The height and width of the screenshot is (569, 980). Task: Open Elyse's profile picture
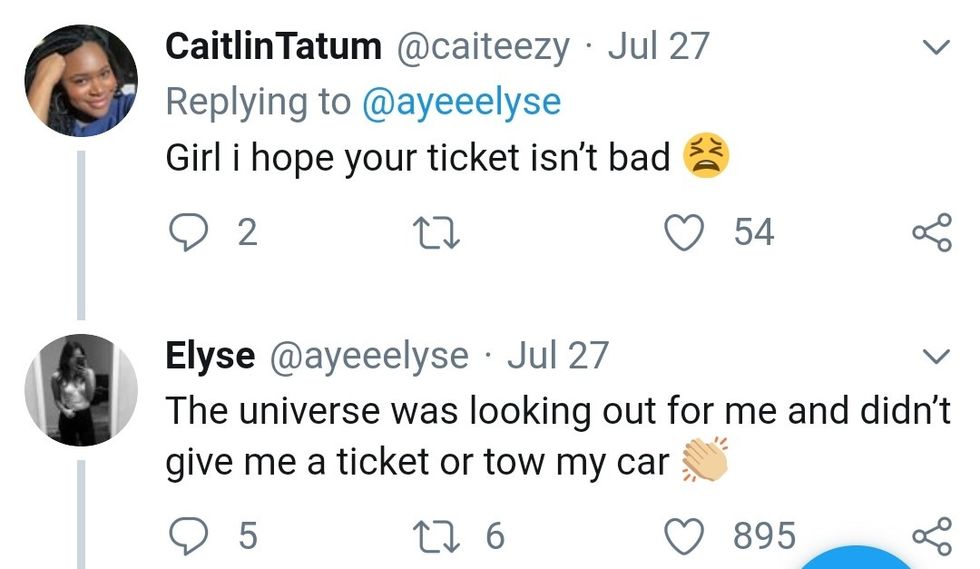pos(80,389)
